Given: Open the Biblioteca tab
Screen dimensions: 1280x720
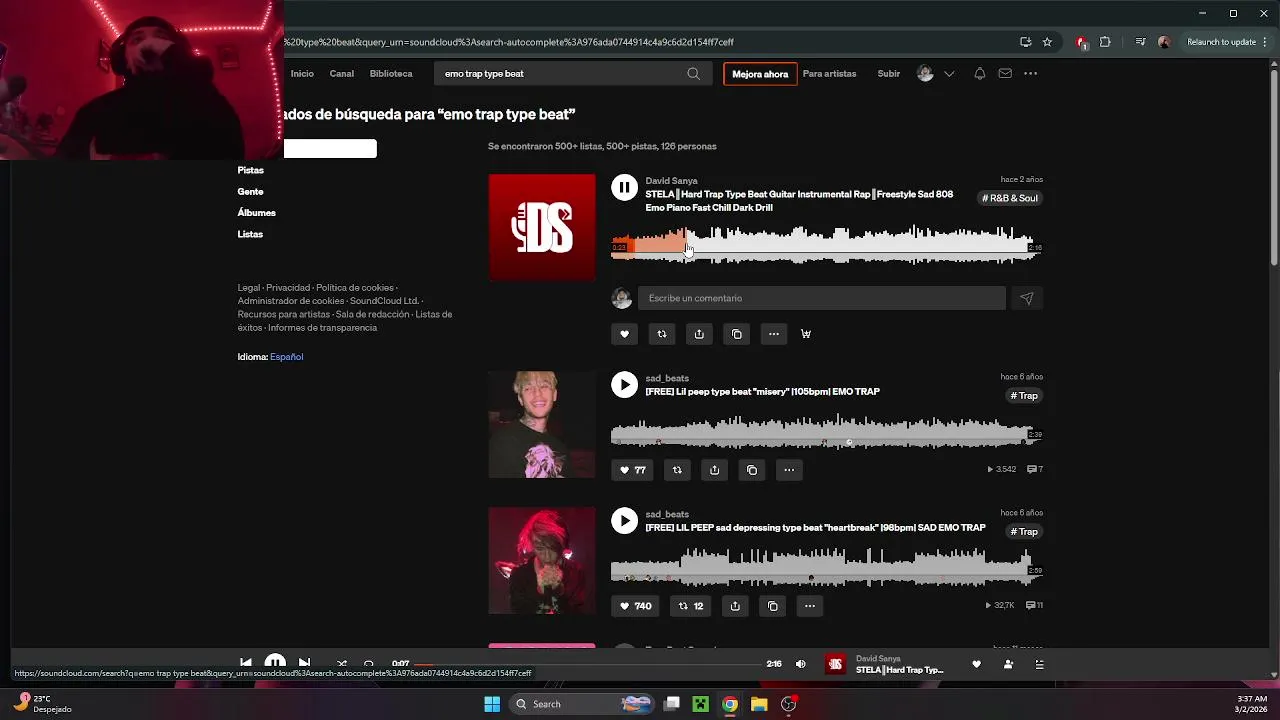Looking at the screenshot, I should point(391,74).
